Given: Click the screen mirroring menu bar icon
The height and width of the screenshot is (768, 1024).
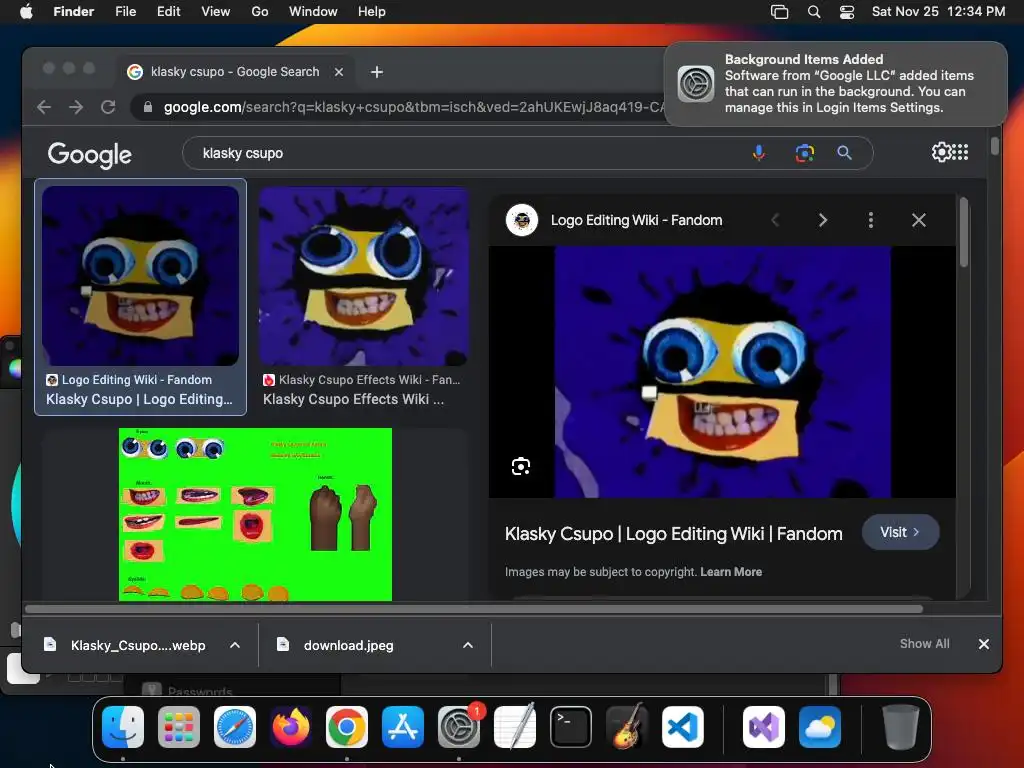Looking at the screenshot, I should tap(779, 11).
